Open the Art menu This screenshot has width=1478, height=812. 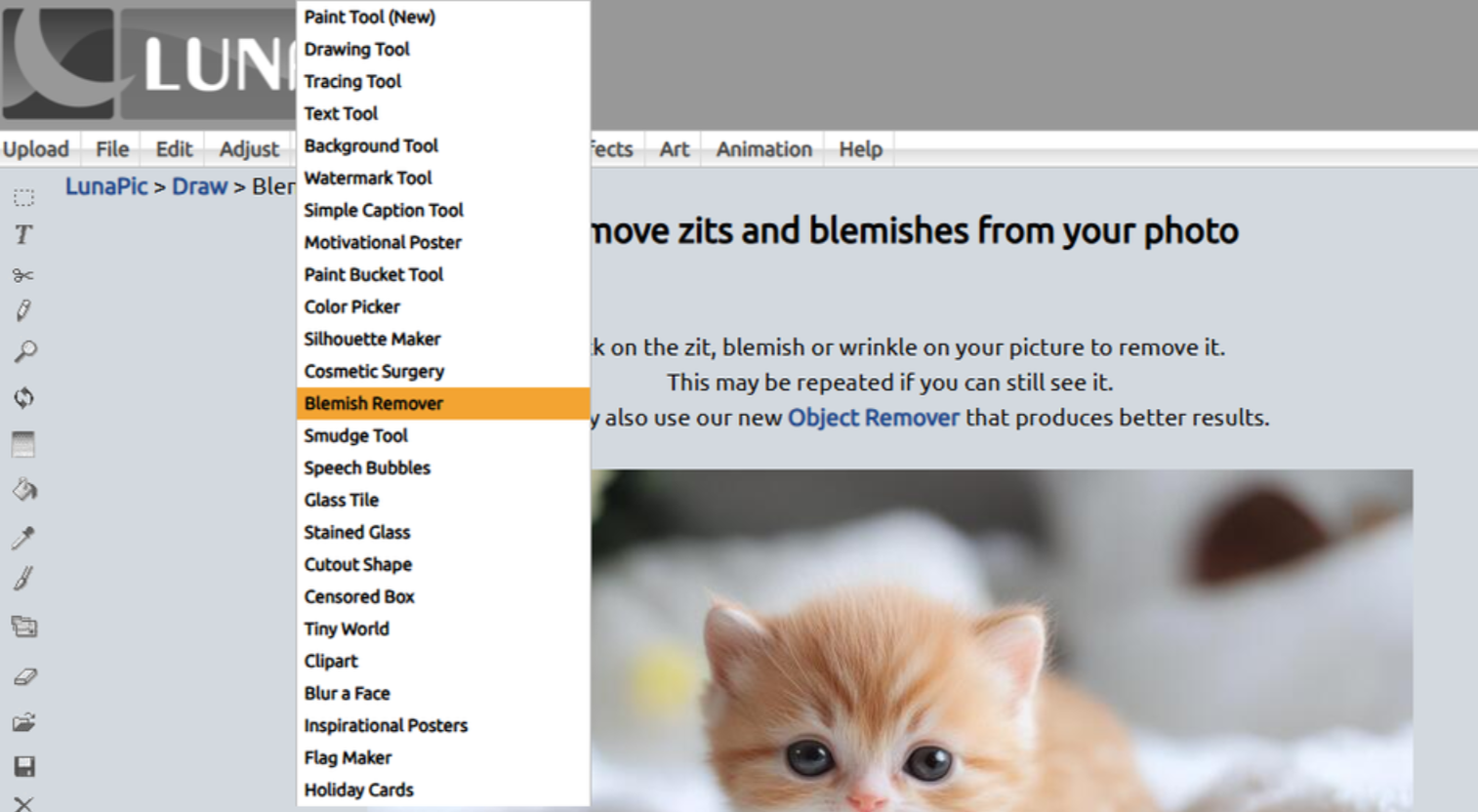674,149
